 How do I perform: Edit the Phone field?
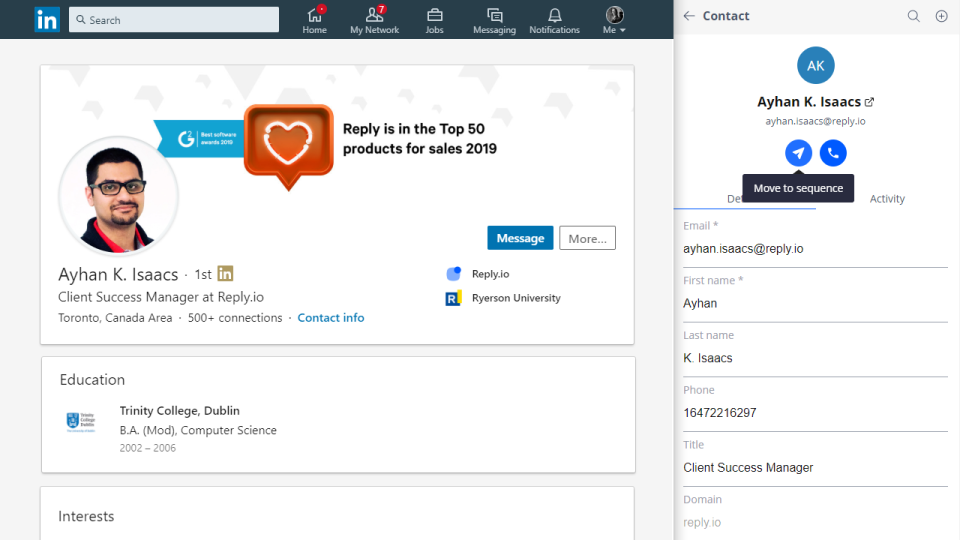coord(815,413)
